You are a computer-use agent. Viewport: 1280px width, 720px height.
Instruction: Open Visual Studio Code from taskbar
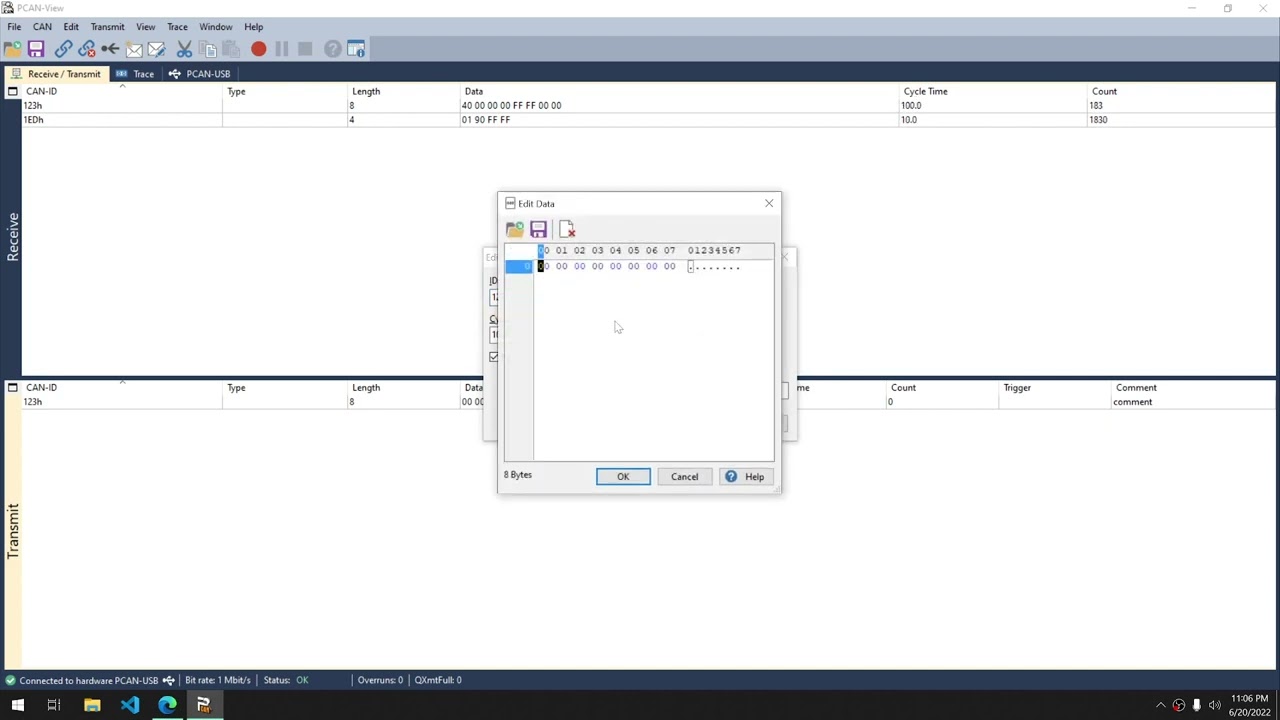129,705
